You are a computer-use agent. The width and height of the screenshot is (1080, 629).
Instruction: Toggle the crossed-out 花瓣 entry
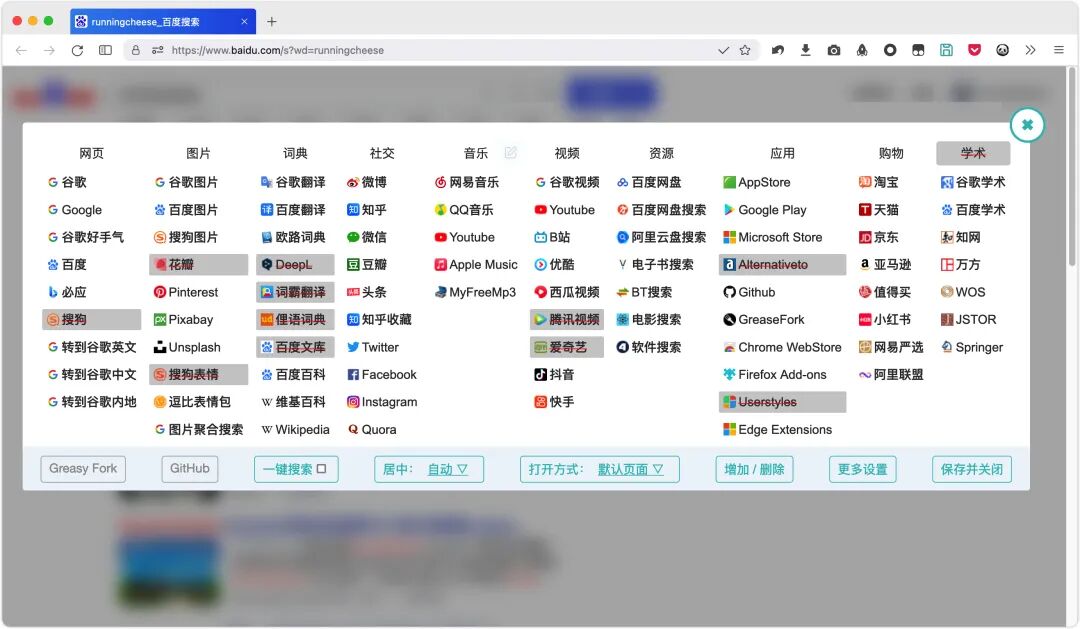pyautogui.click(x=198, y=265)
